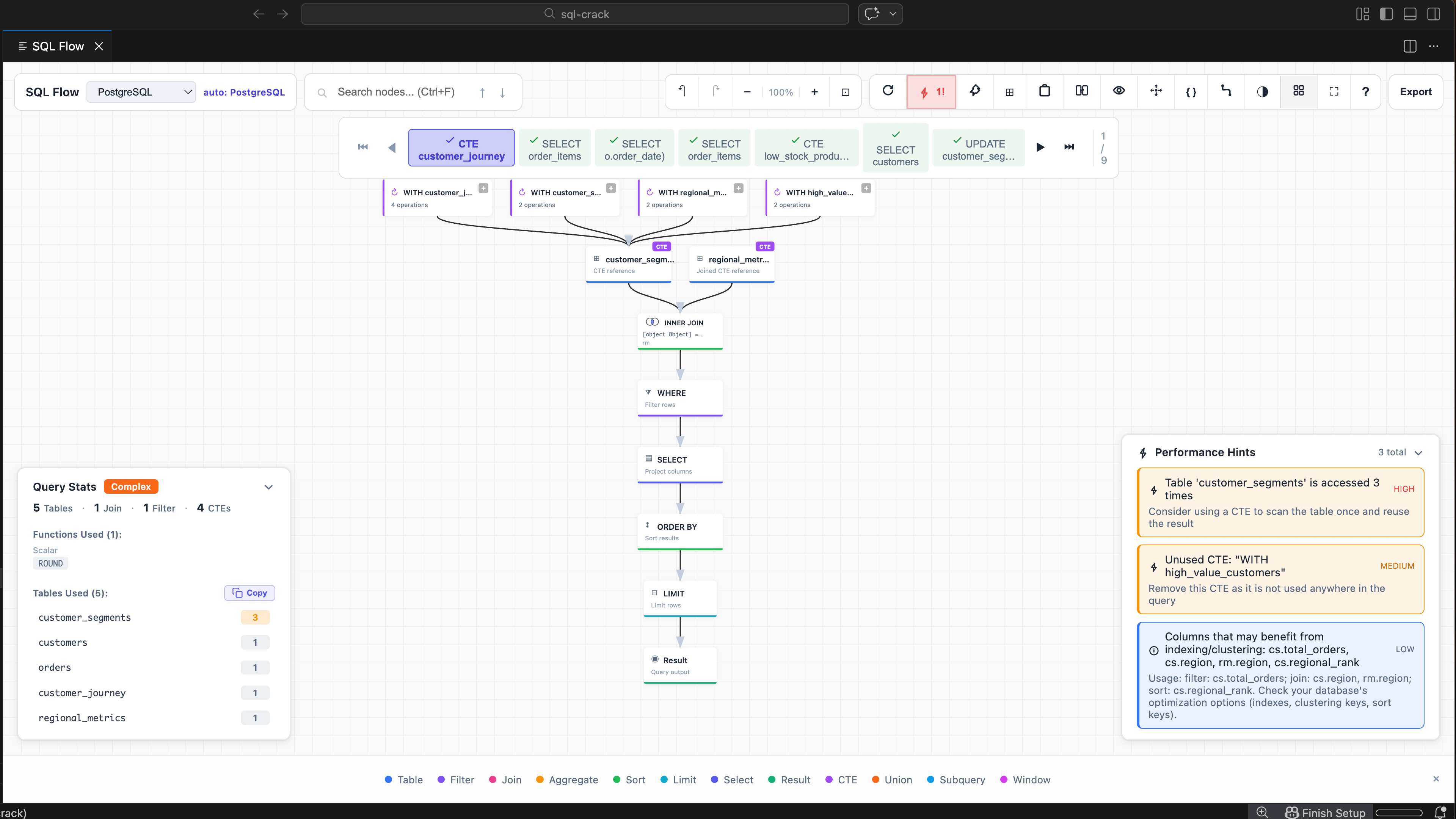Open the PostgreSQL dialect dropdown
The height and width of the screenshot is (819, 1456).
tap(141, 91)
